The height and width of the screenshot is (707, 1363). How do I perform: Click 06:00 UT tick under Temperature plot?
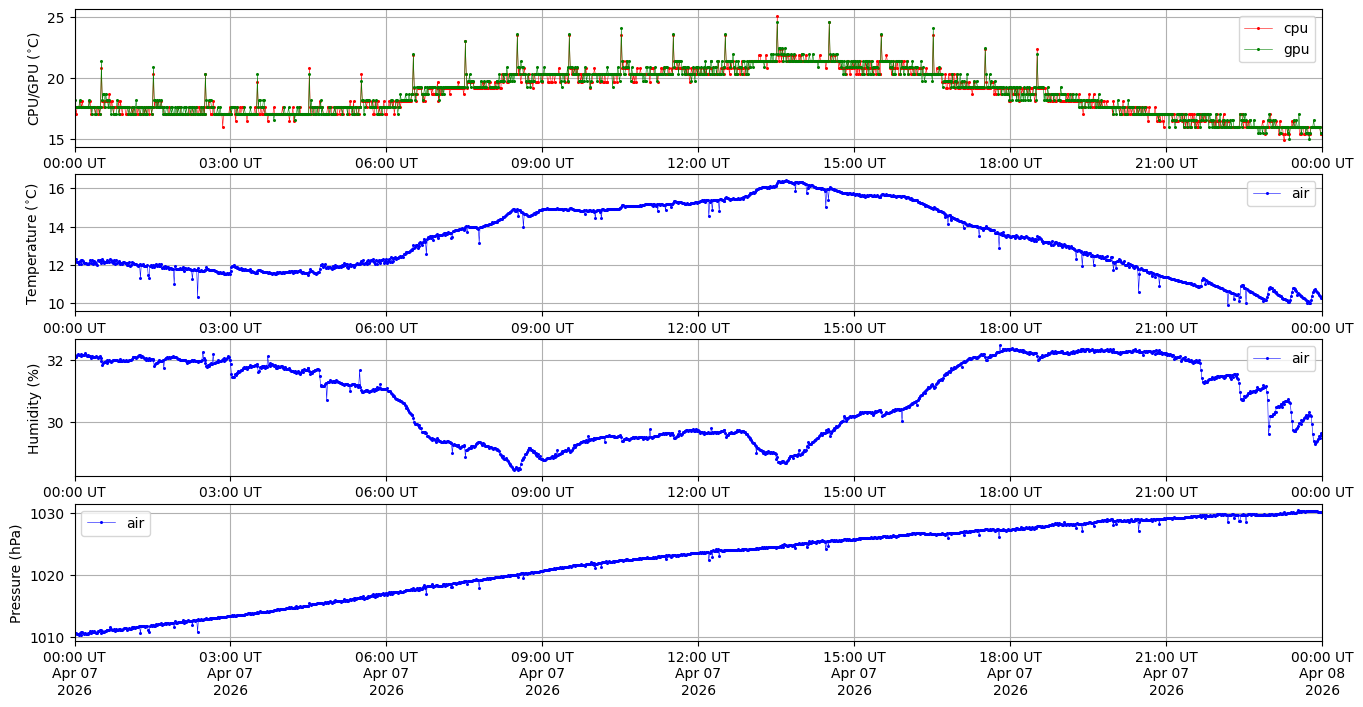(x=386, y=327)
